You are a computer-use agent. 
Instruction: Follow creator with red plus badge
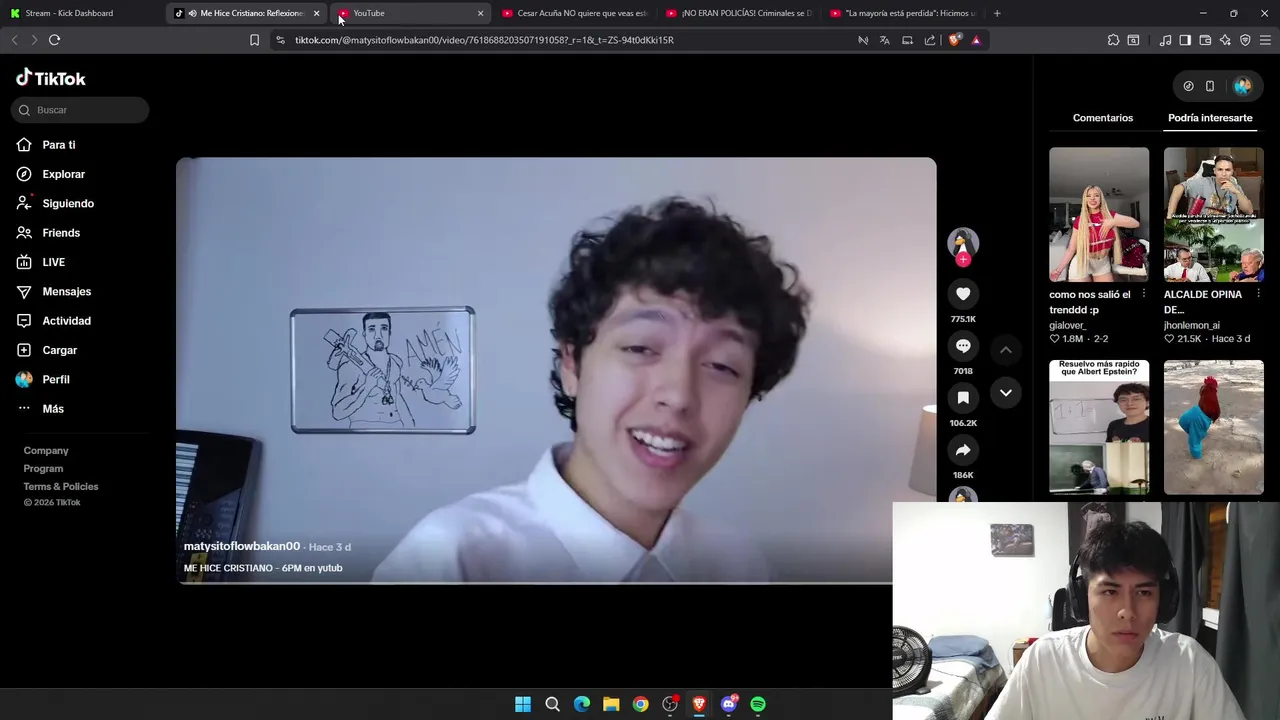pyautogui.click(x=963, y=259)
